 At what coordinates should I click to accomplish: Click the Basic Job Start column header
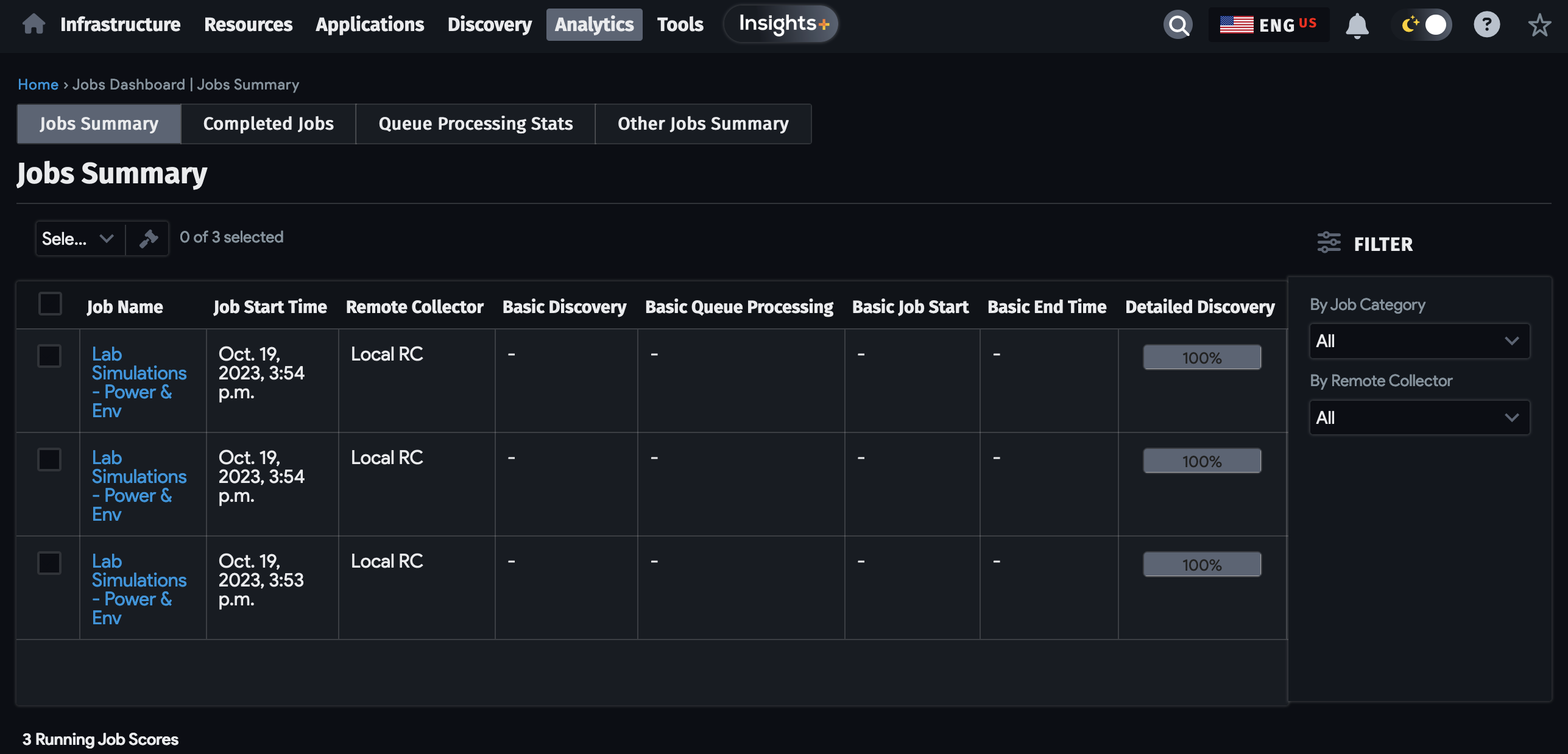coord(910,307)
